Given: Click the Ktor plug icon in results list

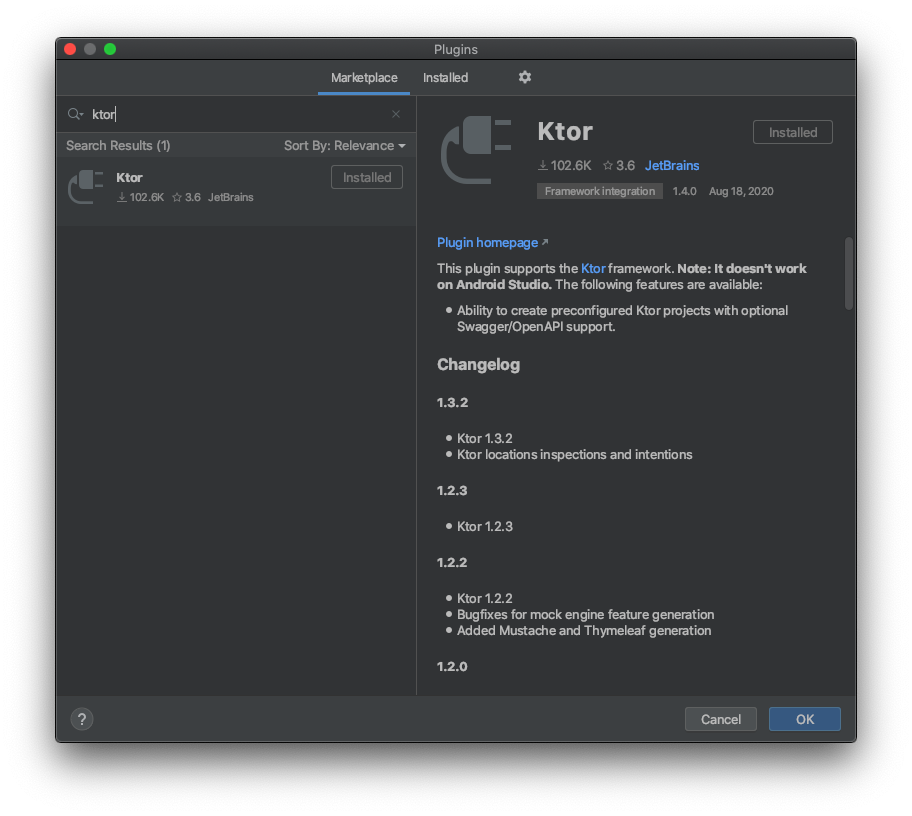Looking at the screenshot, I should 86,187.
